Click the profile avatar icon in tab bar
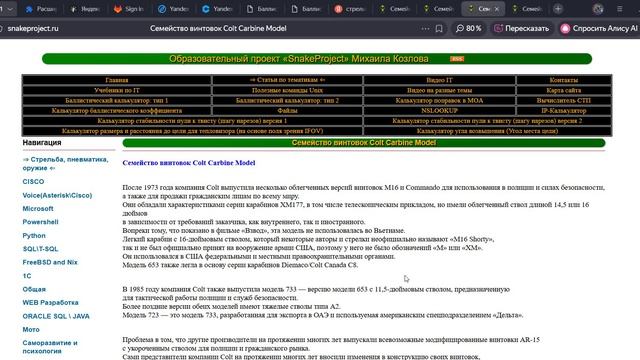640x360 pixels. (598, 9)
